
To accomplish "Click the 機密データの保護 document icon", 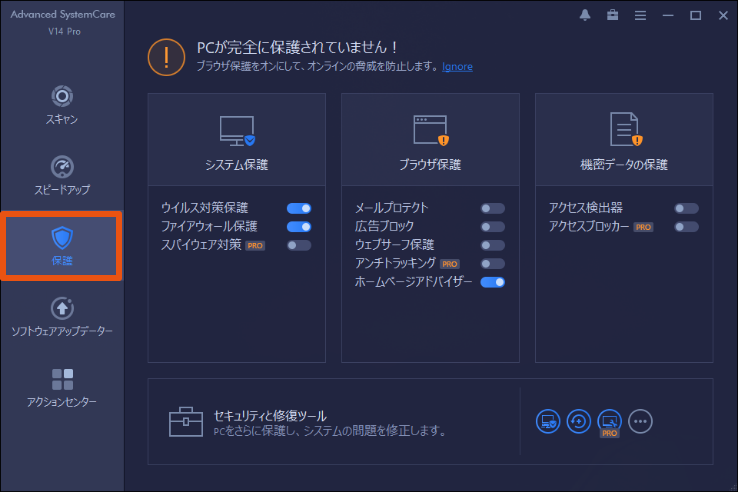I will (626, 129).
